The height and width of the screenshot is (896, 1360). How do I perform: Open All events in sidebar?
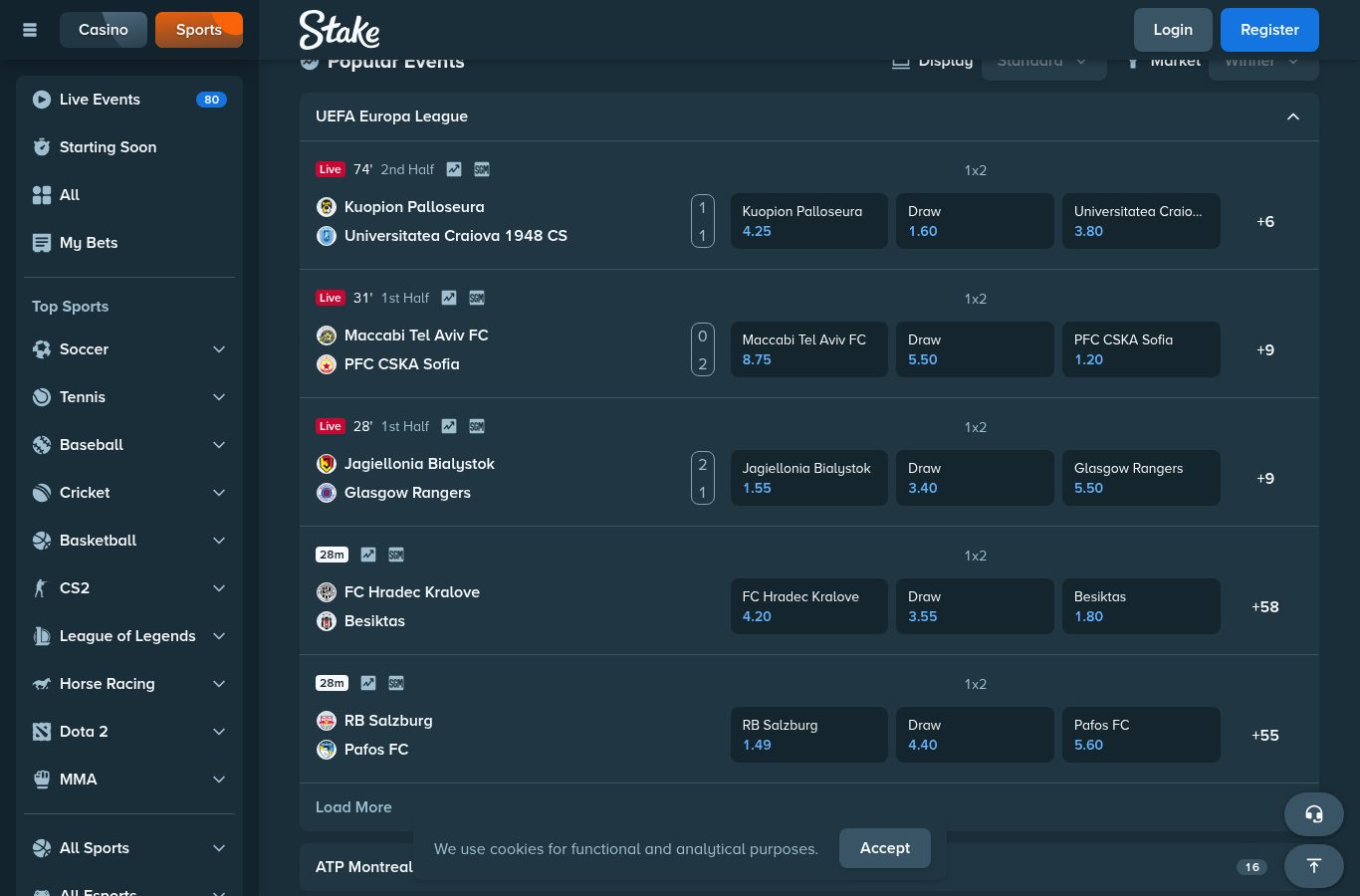click(x=129, y=195)
